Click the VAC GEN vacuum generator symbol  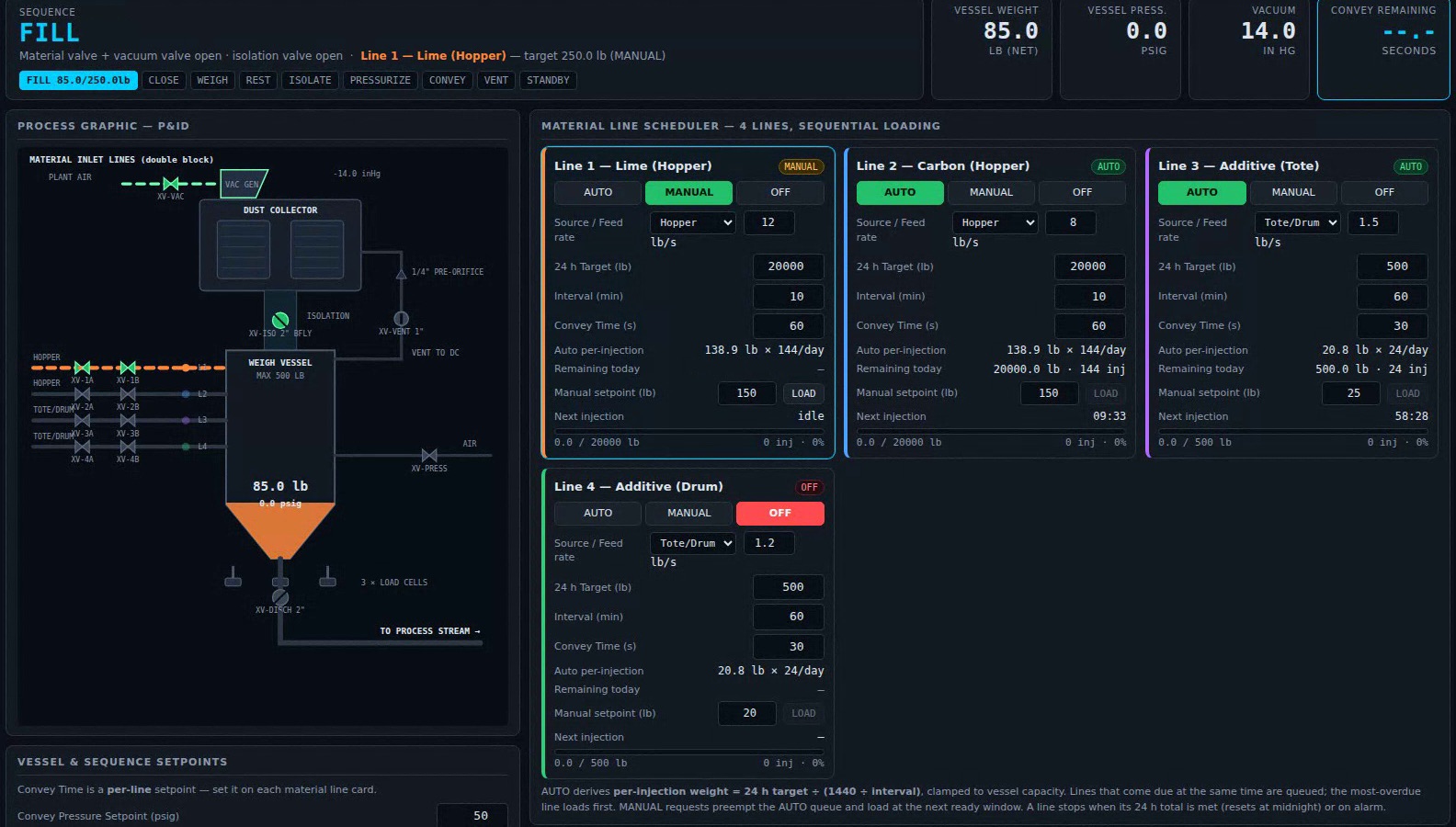click(x=244, y=184)
